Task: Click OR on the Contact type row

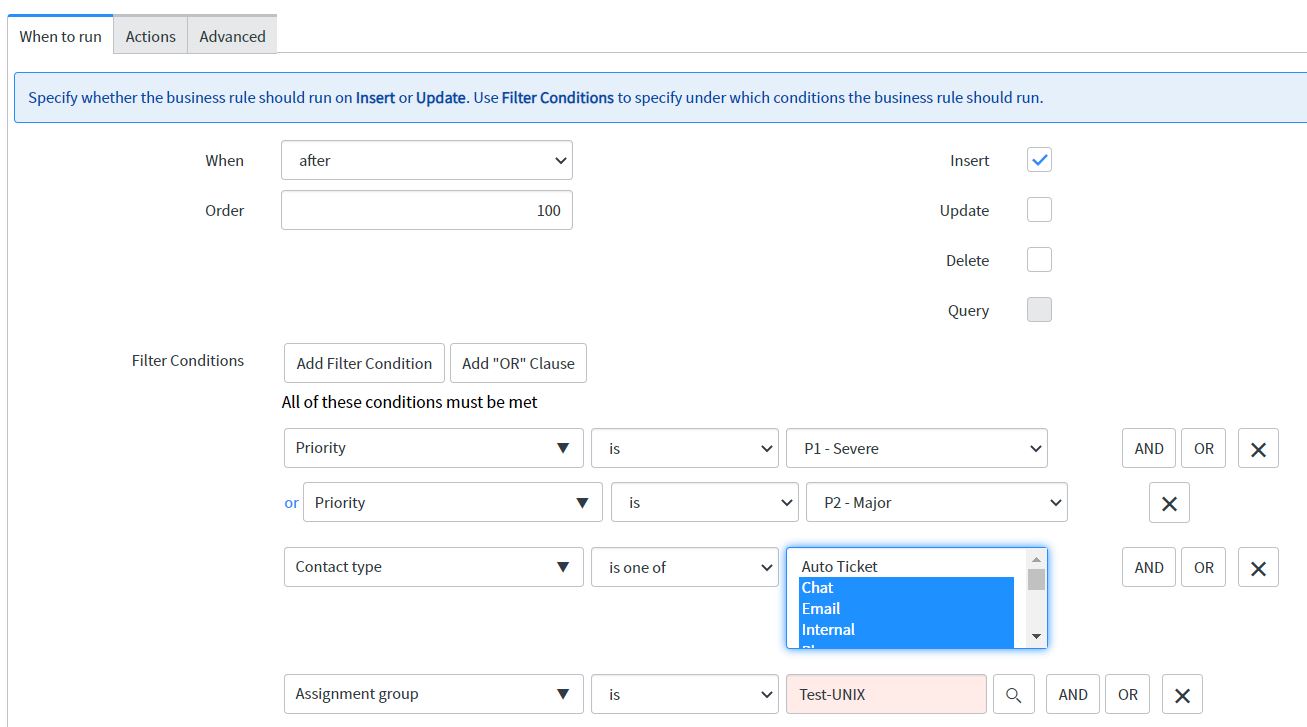Action: coord(1204,567)
